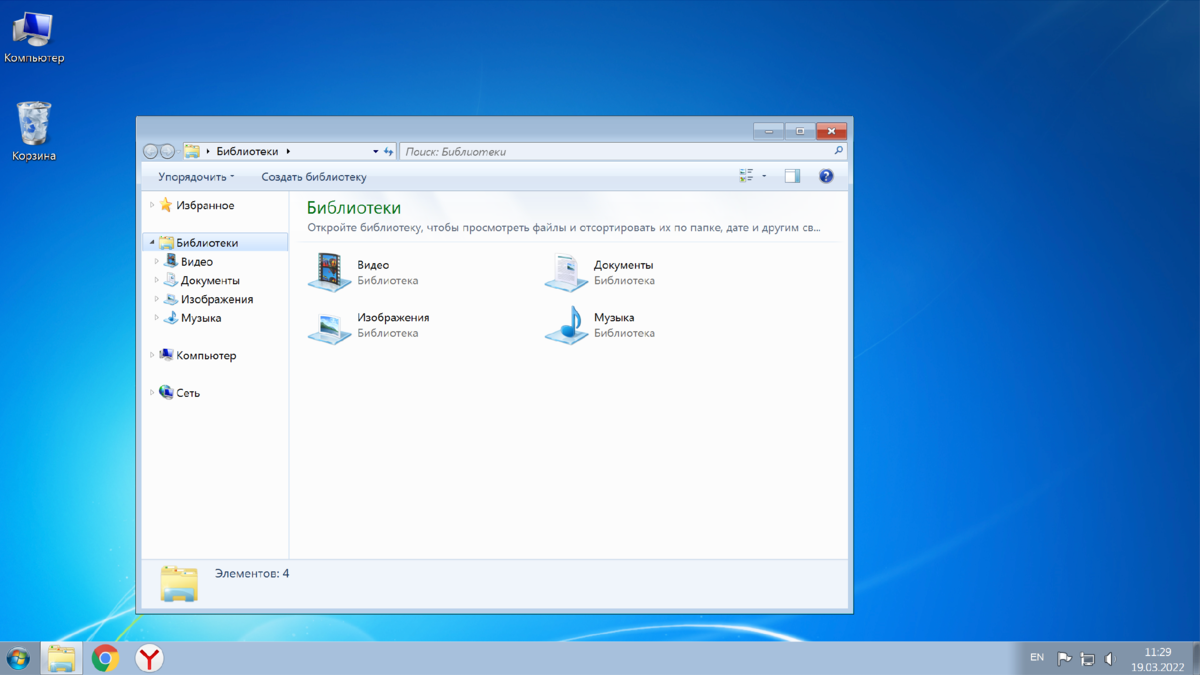
Task: Expand the Сеть tree node
Action: 152,393
